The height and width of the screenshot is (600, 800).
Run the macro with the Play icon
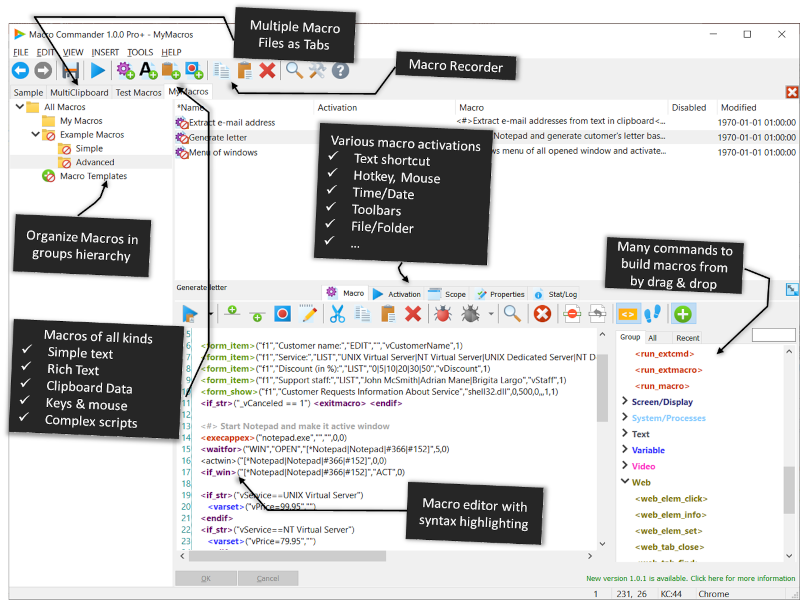pyautogui.click(x=96, y=71)
